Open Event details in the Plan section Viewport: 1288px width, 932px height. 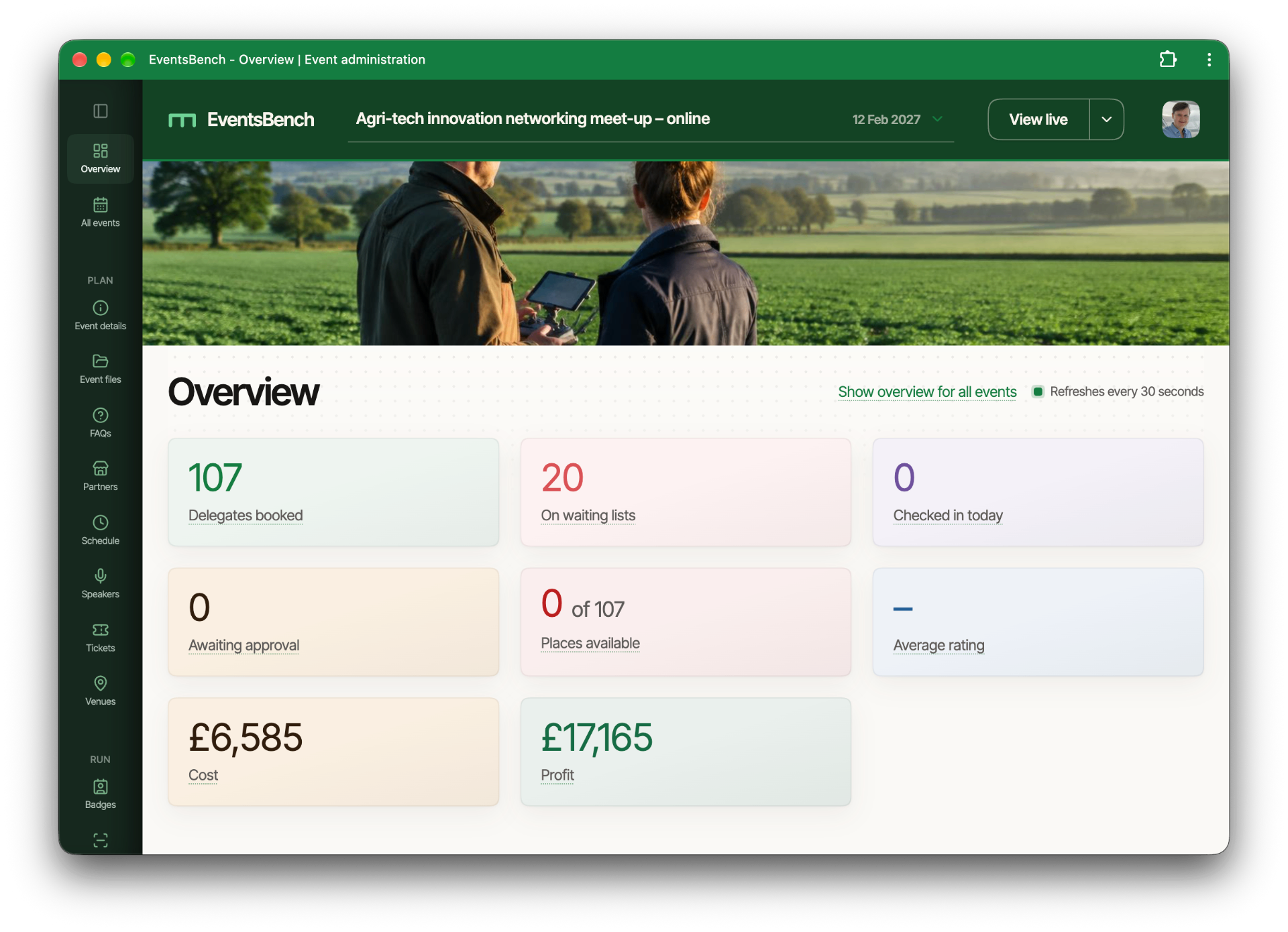click(x=101, y=316)
